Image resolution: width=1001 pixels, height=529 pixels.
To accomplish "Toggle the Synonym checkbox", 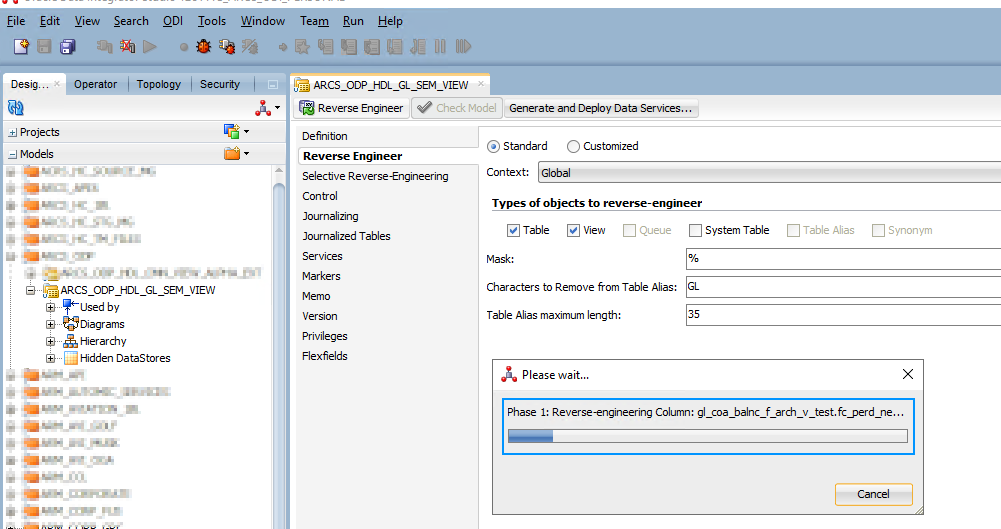I will tap(878, 230).
